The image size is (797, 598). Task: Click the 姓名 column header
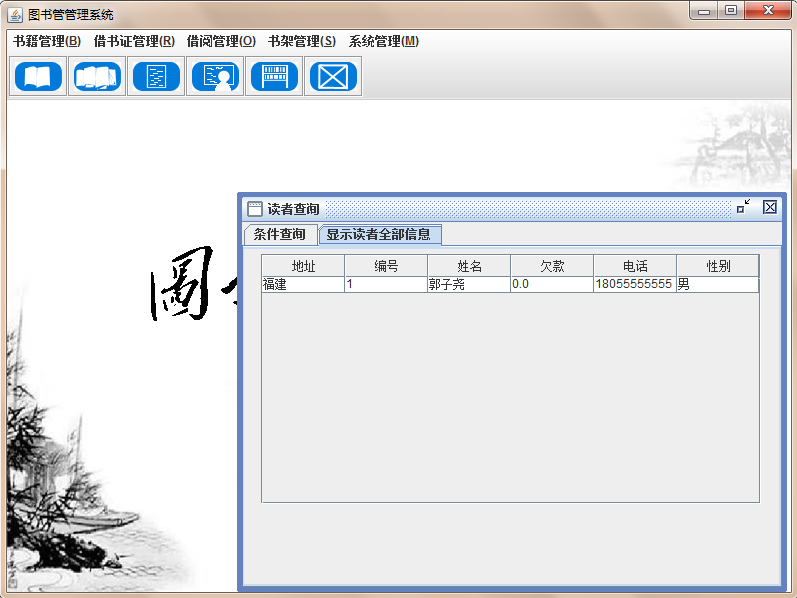(469, 266)
